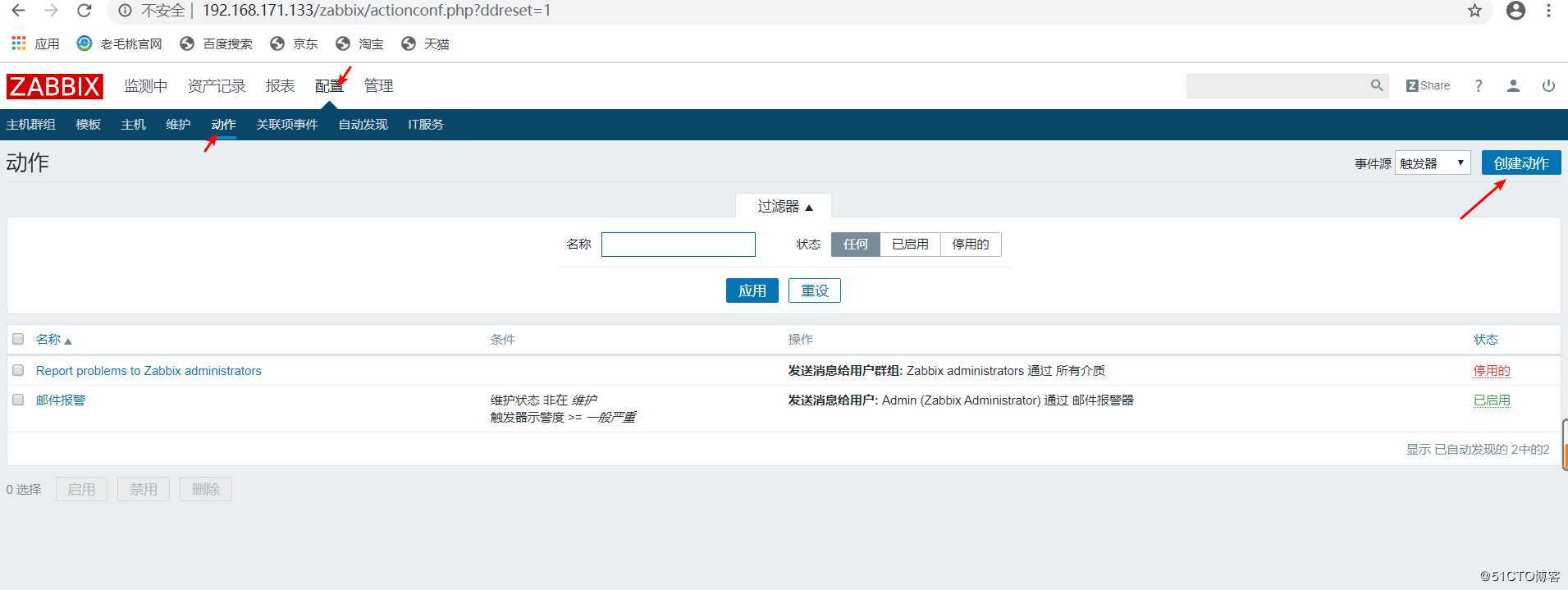Log out using the power icon

coord(1548,85)
